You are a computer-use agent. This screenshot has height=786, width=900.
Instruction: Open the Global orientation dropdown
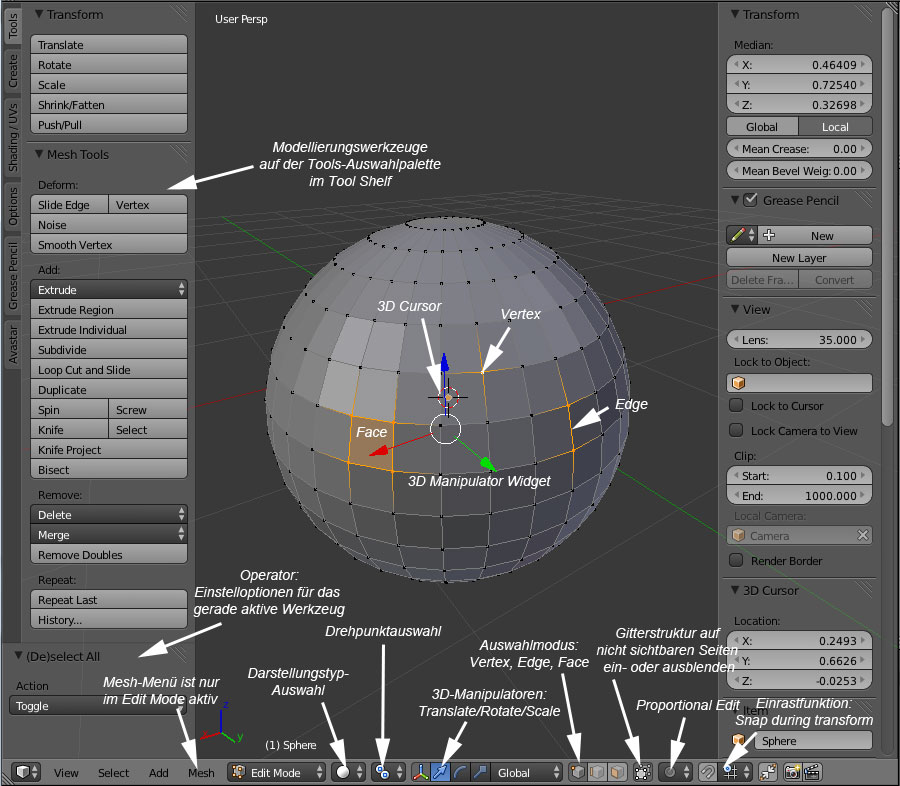tap(528, 772)
